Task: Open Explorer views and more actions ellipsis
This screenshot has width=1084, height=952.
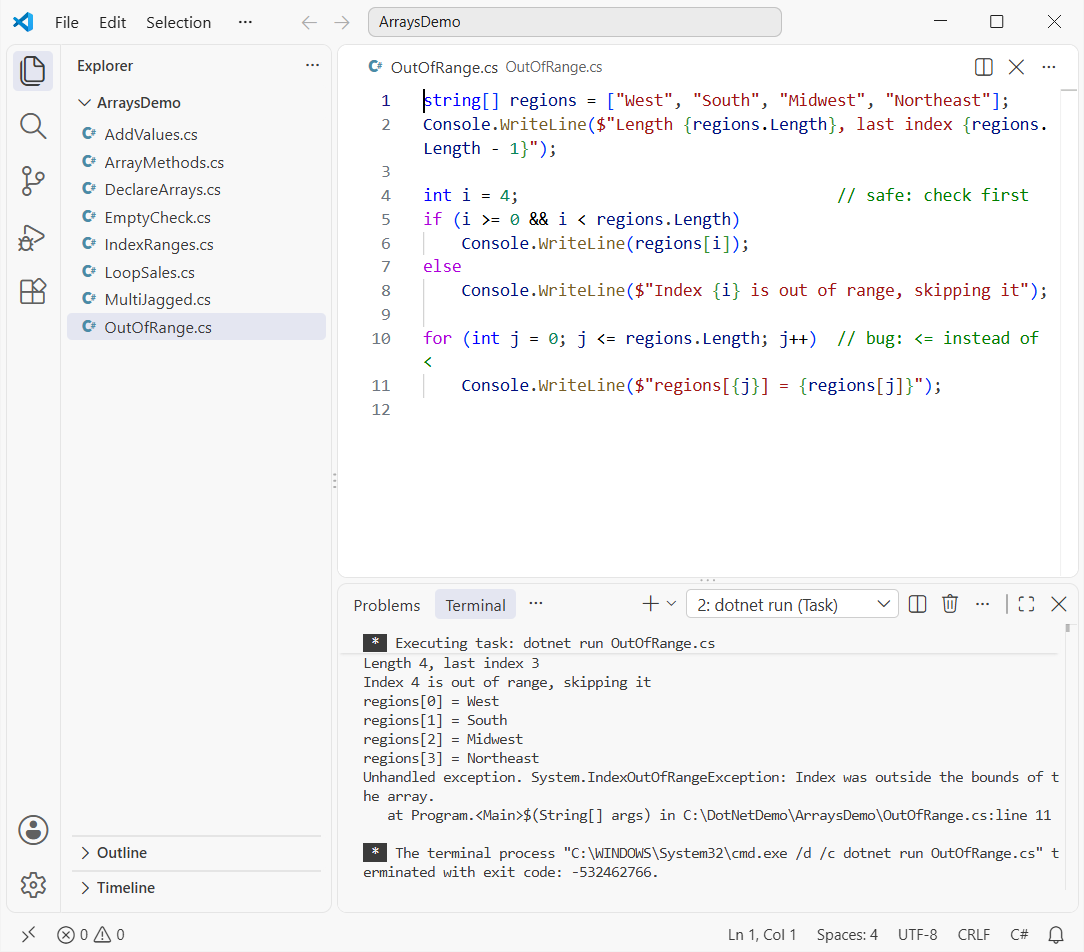Action: 312,65
